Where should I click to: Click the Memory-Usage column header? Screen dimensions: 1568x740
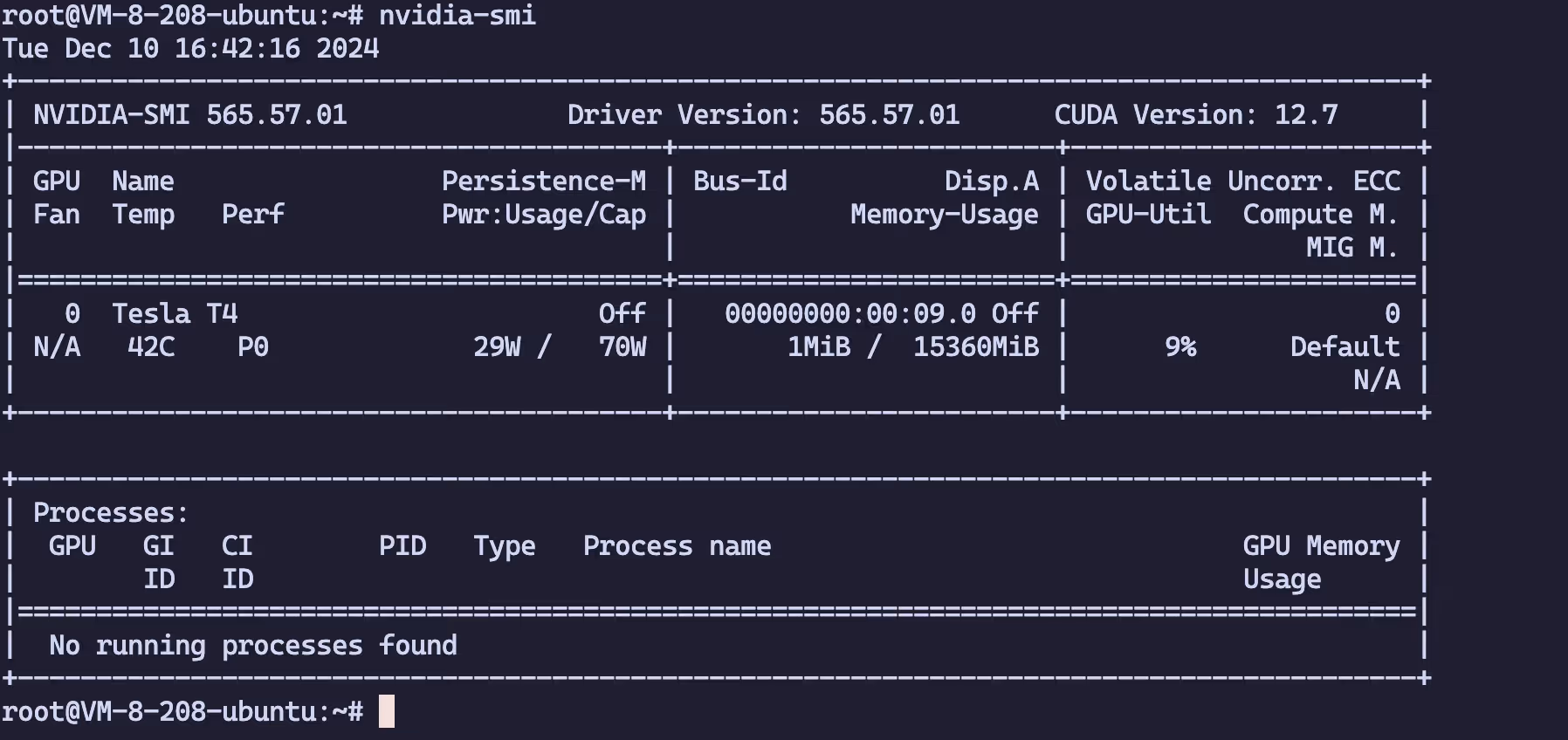(944, 214)
